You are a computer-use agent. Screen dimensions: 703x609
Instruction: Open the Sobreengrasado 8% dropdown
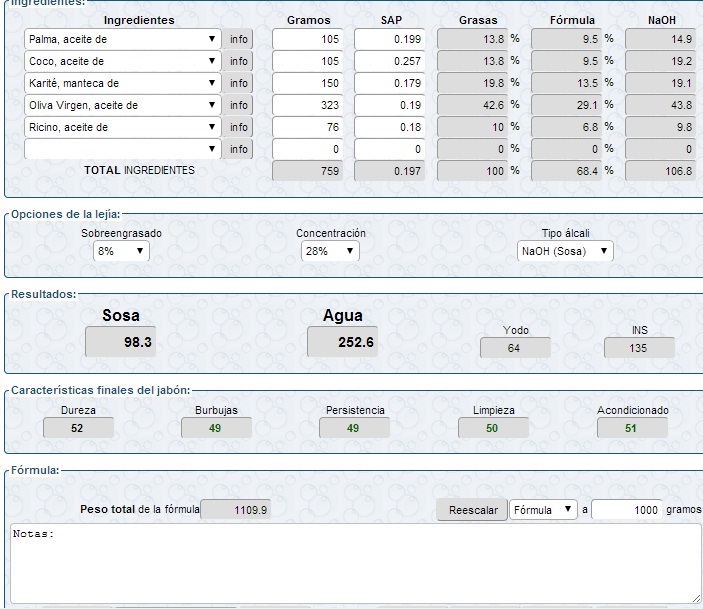[121, 251]
